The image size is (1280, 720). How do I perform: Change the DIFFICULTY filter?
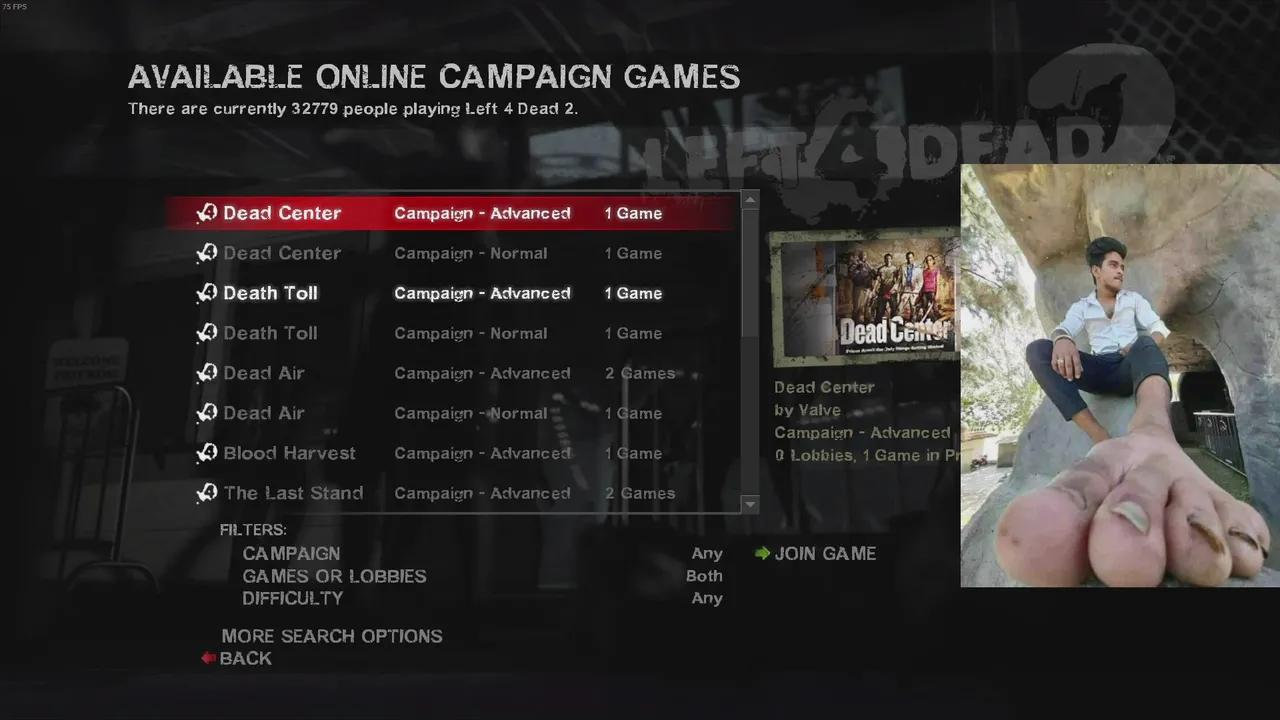pyautogui.click(x=482, y=598)
